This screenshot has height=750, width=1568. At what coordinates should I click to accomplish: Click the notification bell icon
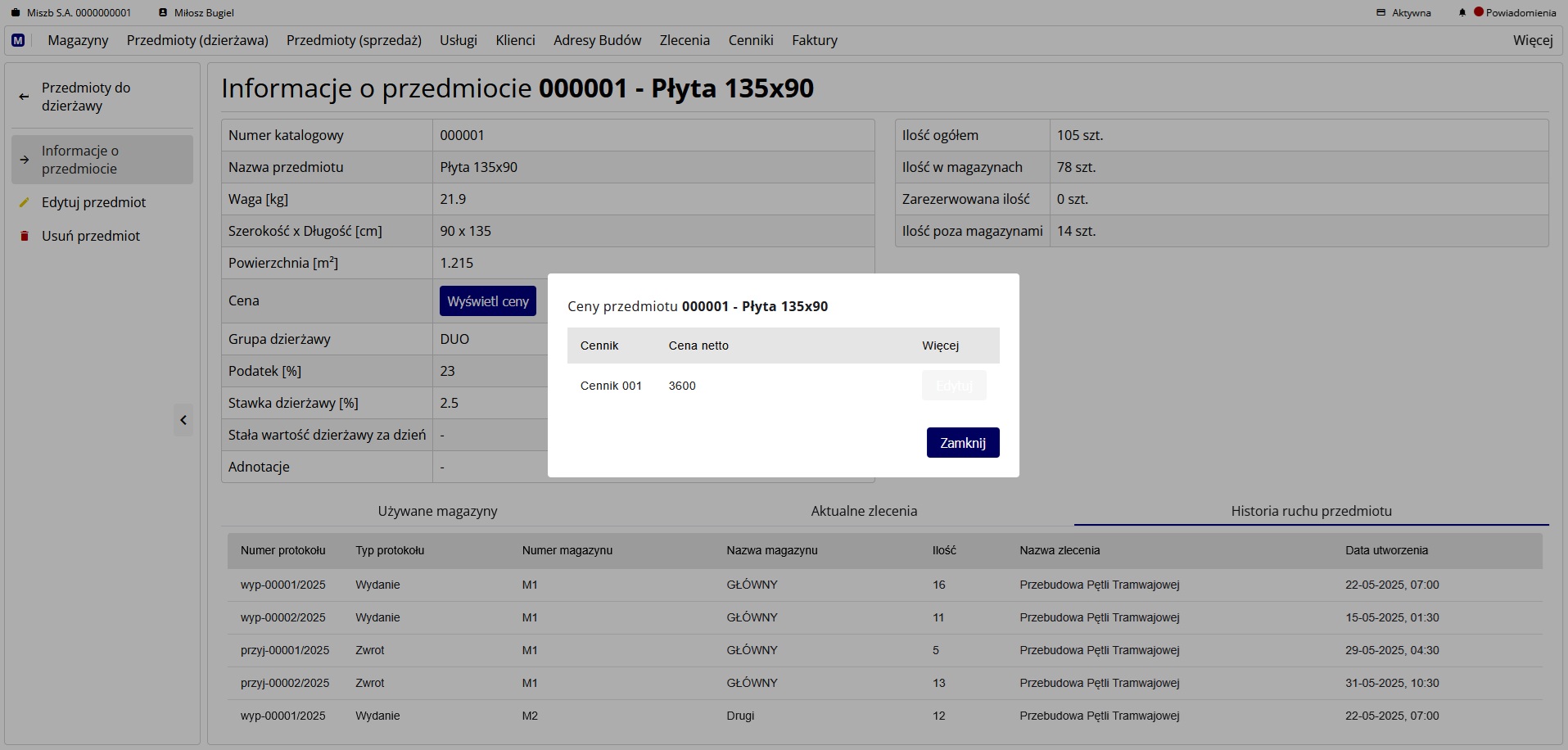1462,13
